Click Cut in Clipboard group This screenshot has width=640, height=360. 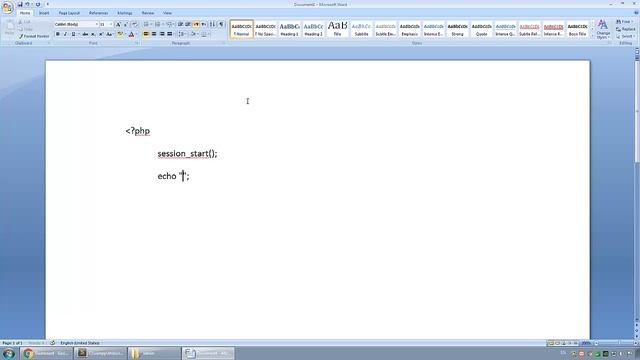point(25,22)
